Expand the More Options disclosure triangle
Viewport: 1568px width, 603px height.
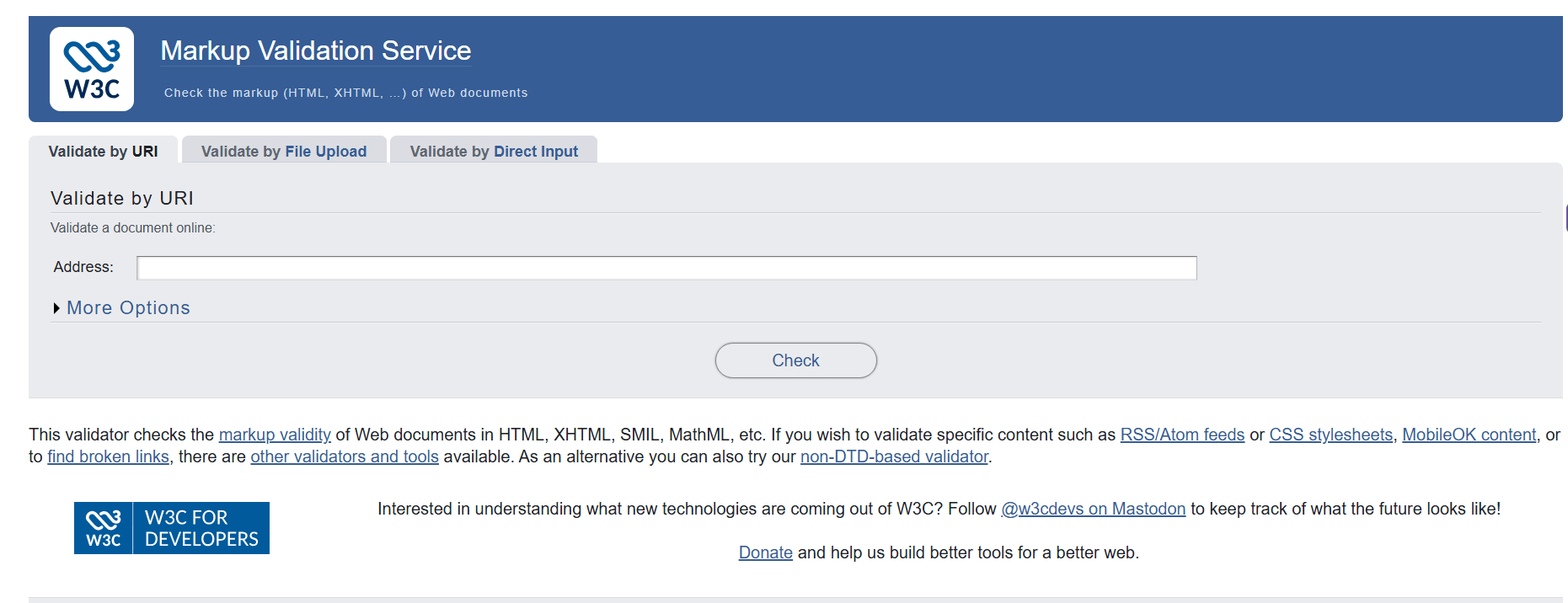coord(56,308)
